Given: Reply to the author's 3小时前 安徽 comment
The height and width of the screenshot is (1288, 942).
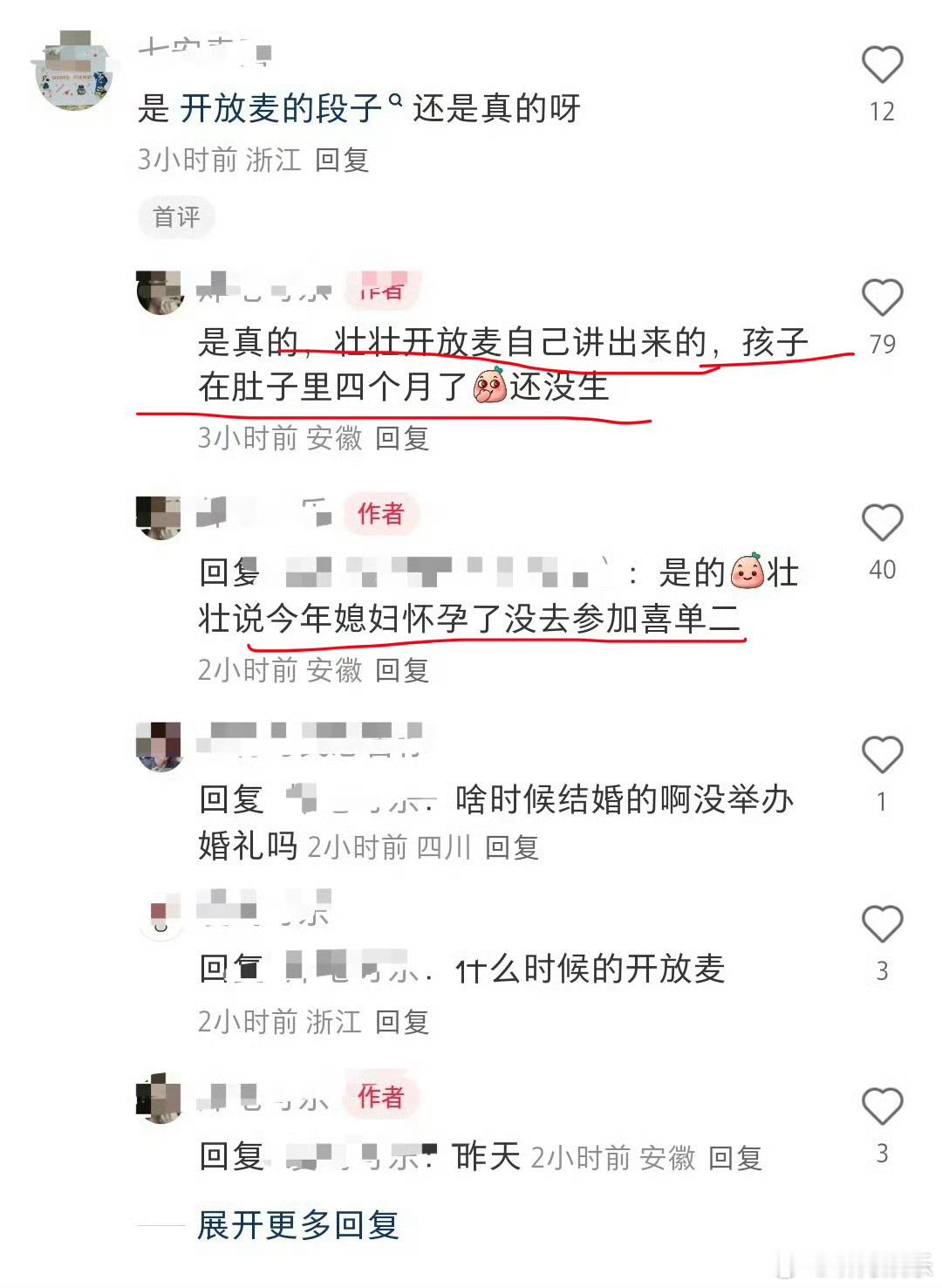Looking at the screenshot, I should pyautogui.click(x=402, y=438).
